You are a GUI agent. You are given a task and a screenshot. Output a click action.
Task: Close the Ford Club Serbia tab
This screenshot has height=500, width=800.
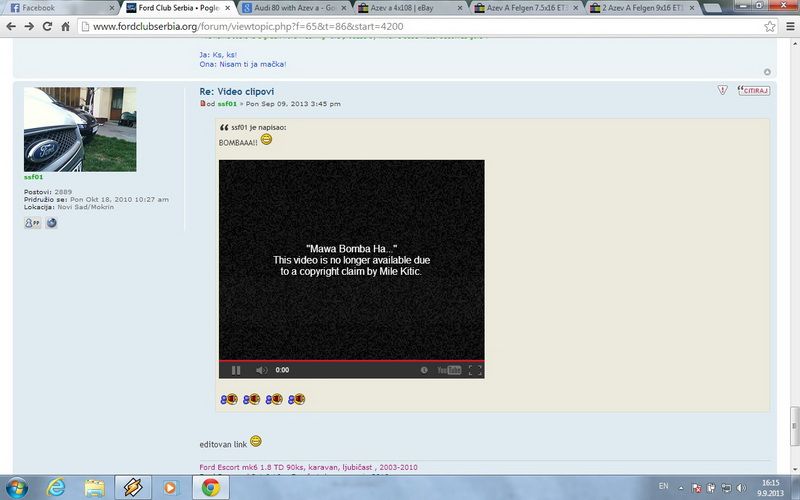pyautogui.click(x=228, y=8)
